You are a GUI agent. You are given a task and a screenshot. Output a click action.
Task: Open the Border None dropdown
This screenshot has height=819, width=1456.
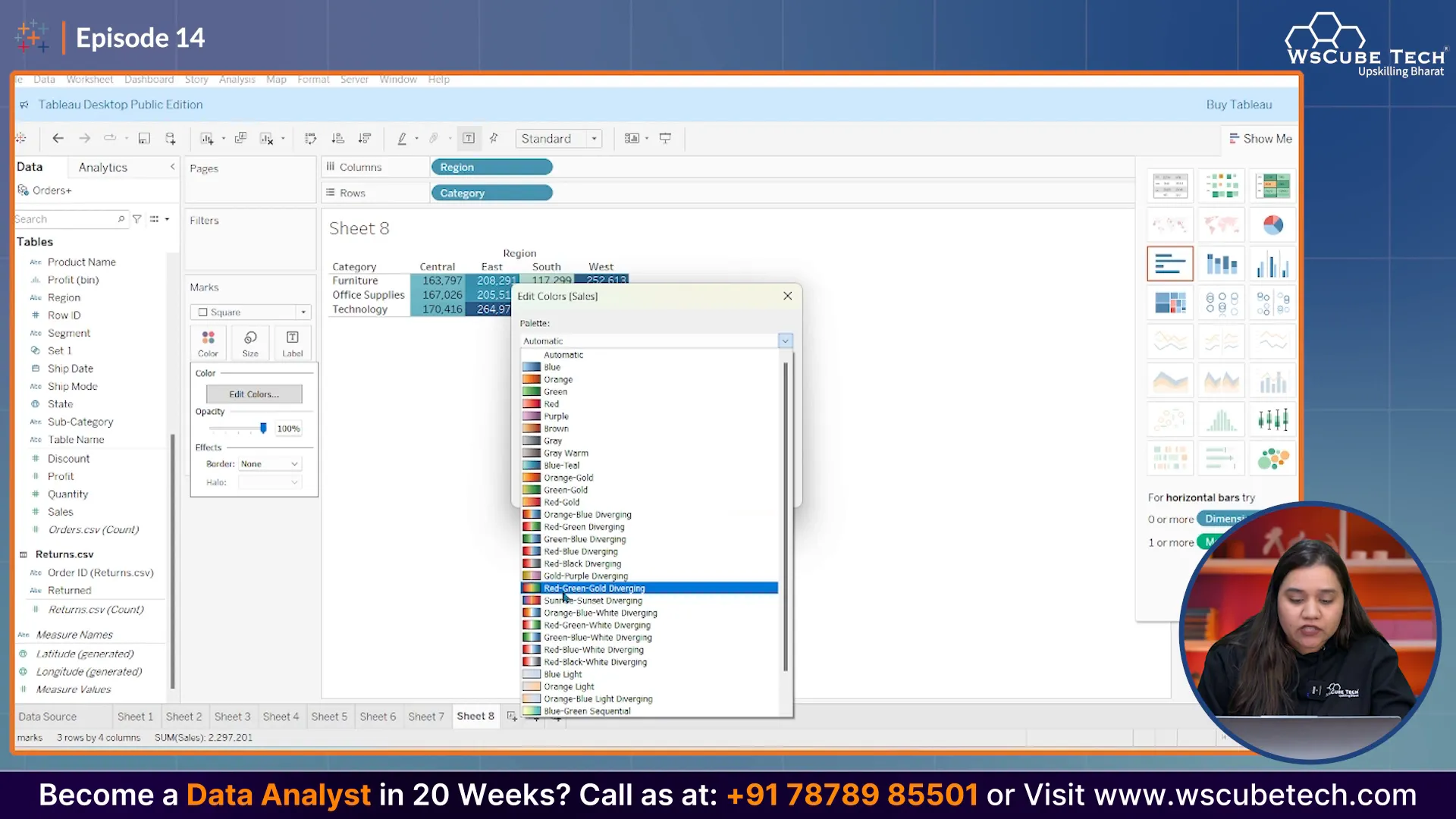270,464
